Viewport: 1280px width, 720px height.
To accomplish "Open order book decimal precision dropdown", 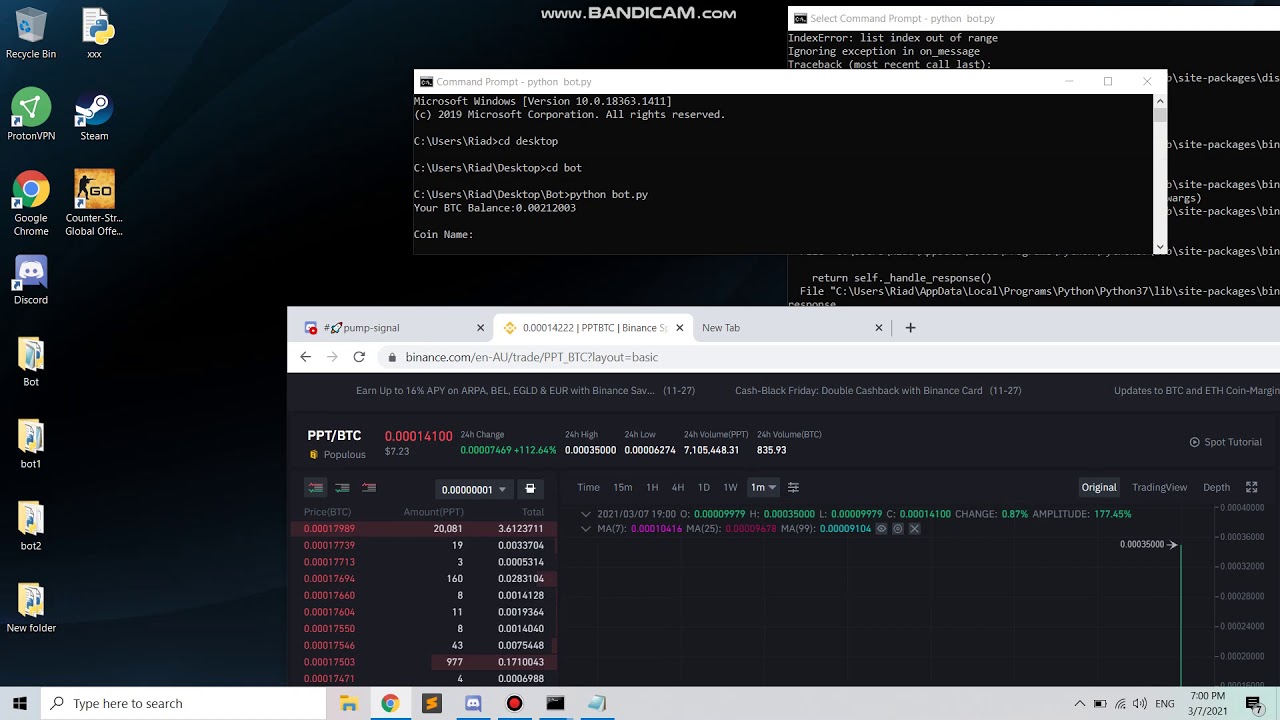I will [474, 489].
